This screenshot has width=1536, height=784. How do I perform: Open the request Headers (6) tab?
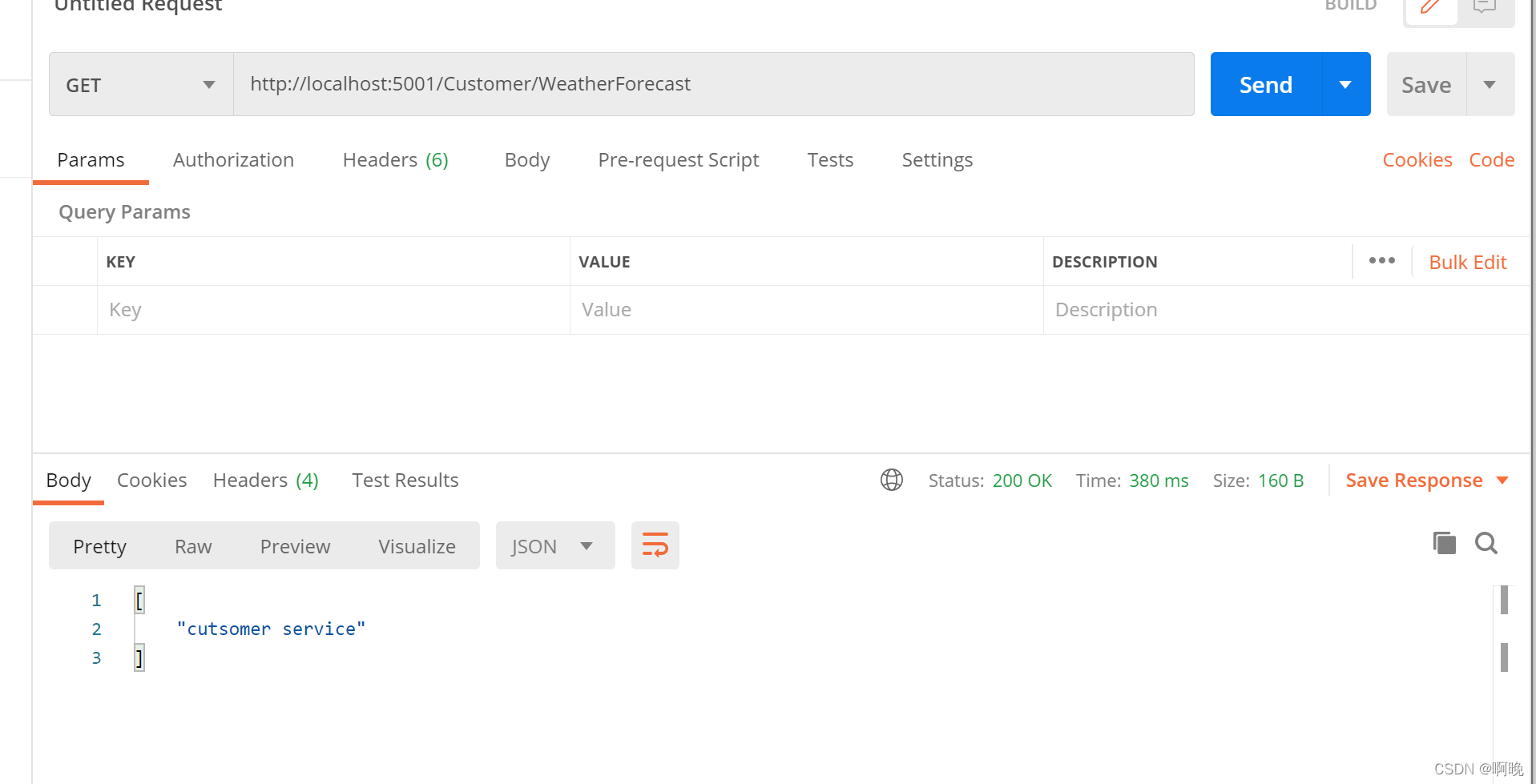(x=395, y=159)
